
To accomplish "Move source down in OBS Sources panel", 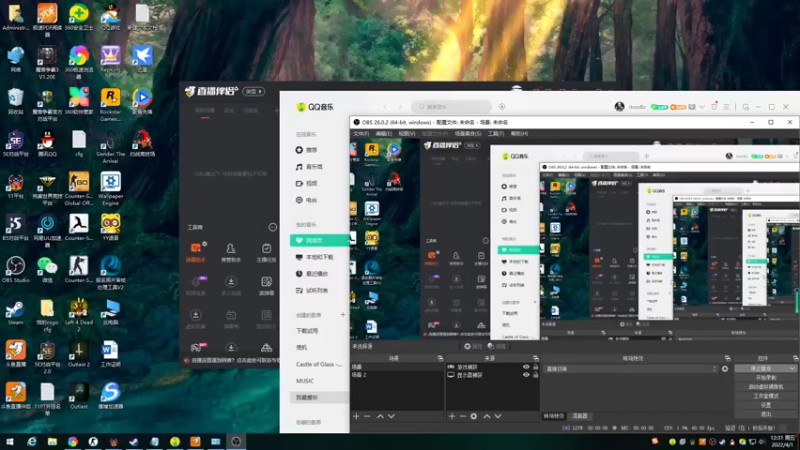I will tap(498, 416).
